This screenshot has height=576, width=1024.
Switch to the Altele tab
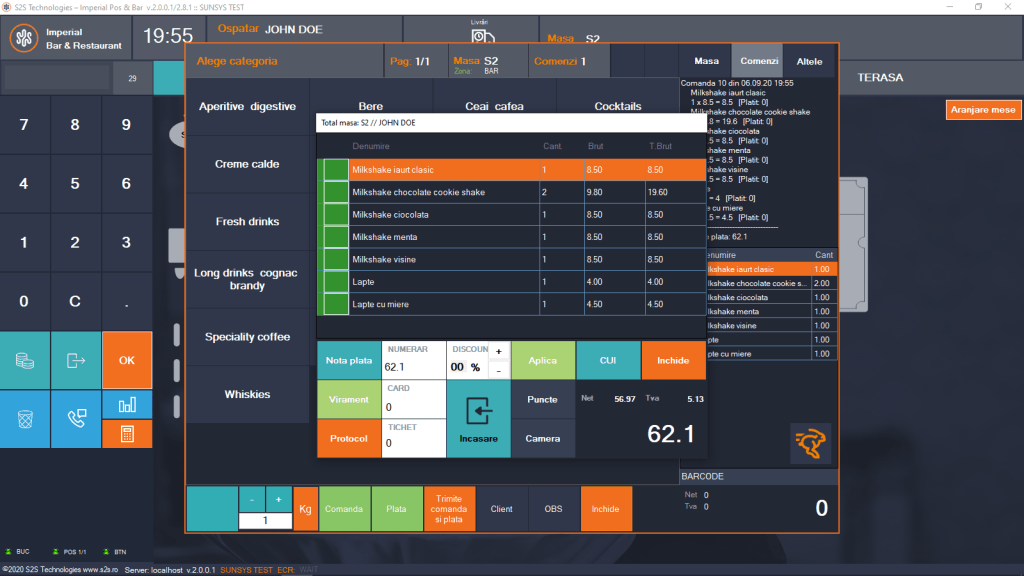[x=809, y=61]
